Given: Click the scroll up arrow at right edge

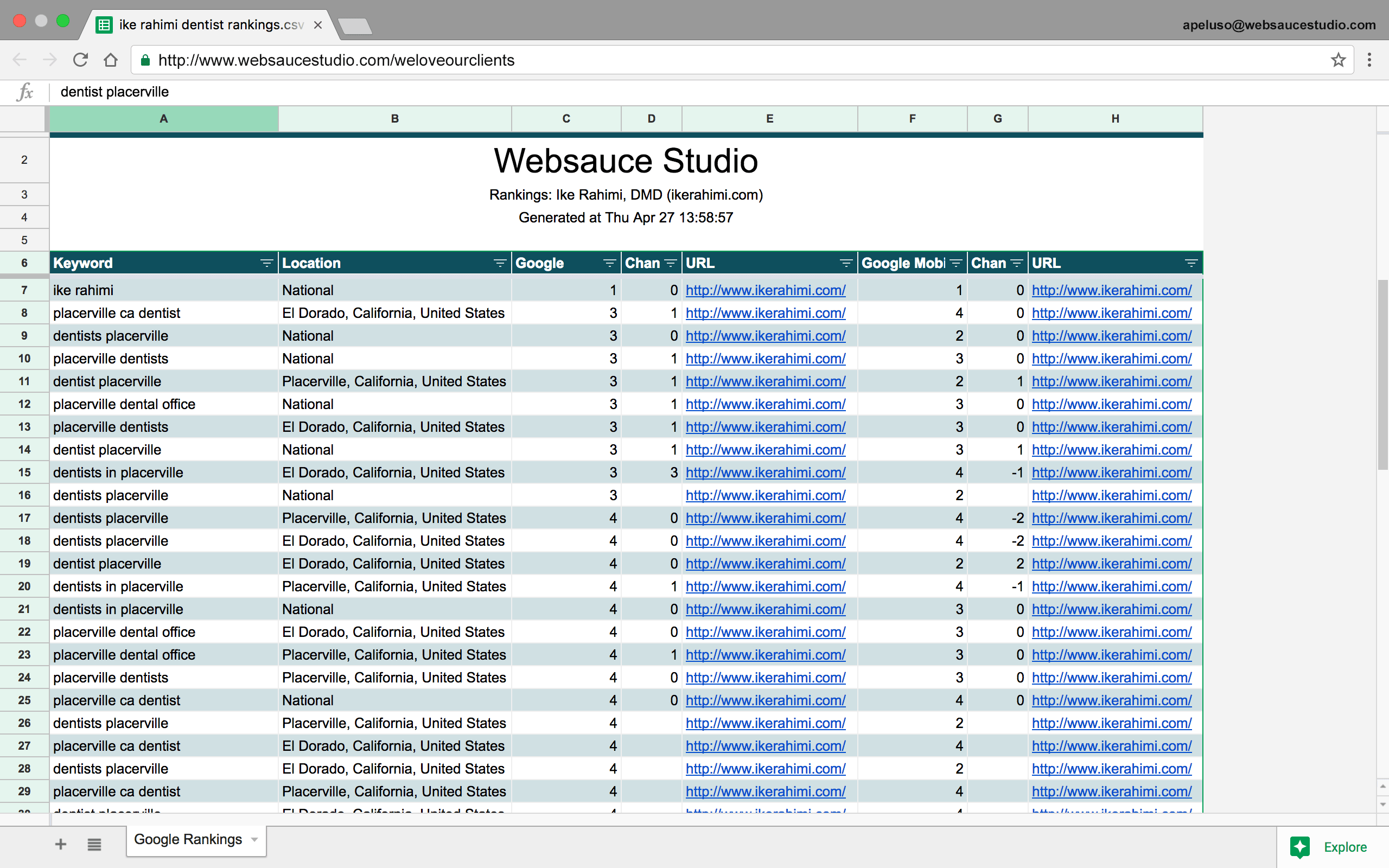Looking at the screenshot, I should click(x=1382, y=786).
